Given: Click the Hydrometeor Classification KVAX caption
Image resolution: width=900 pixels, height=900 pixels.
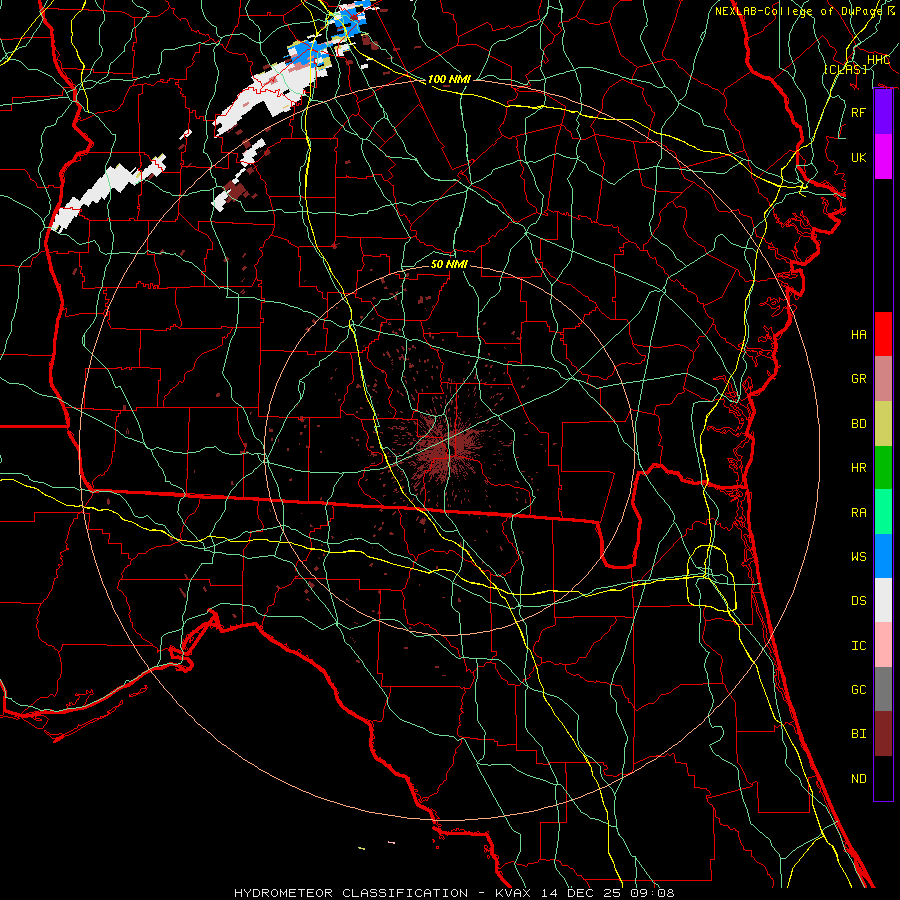Looking at the screenshot, I should [x=454, y=893].
